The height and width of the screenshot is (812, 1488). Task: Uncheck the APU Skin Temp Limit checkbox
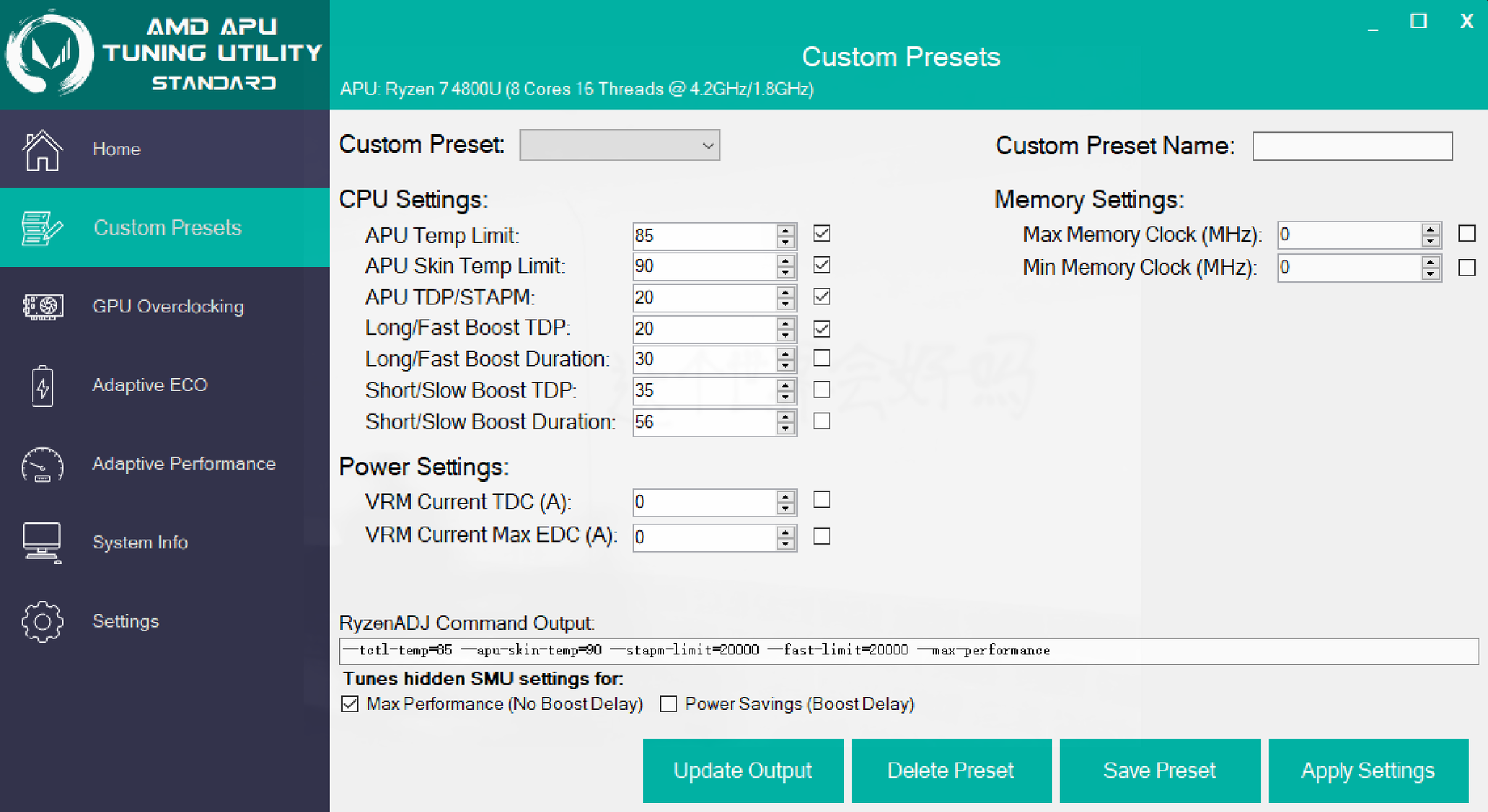point(822,264)
